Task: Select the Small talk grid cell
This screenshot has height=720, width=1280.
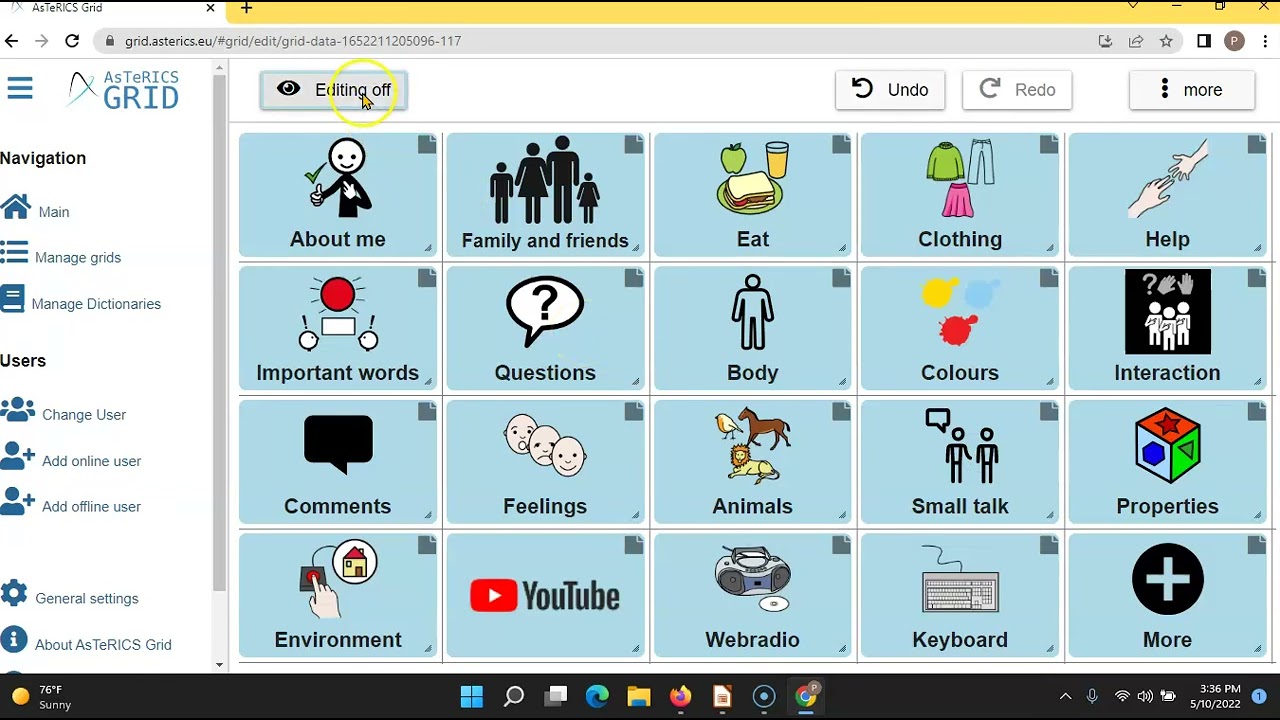Action: pos(960,461)
